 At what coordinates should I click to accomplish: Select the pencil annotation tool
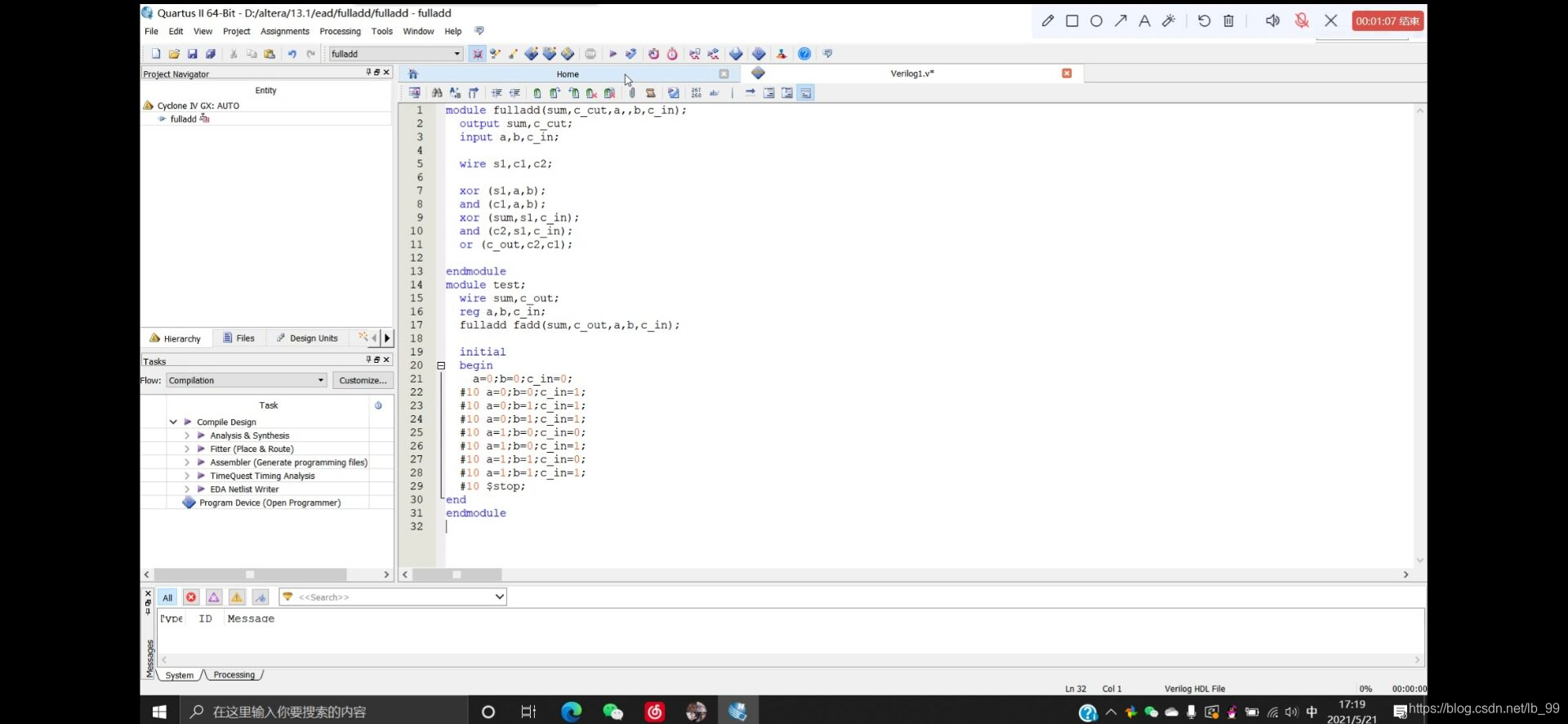(x=1048, y=21)
